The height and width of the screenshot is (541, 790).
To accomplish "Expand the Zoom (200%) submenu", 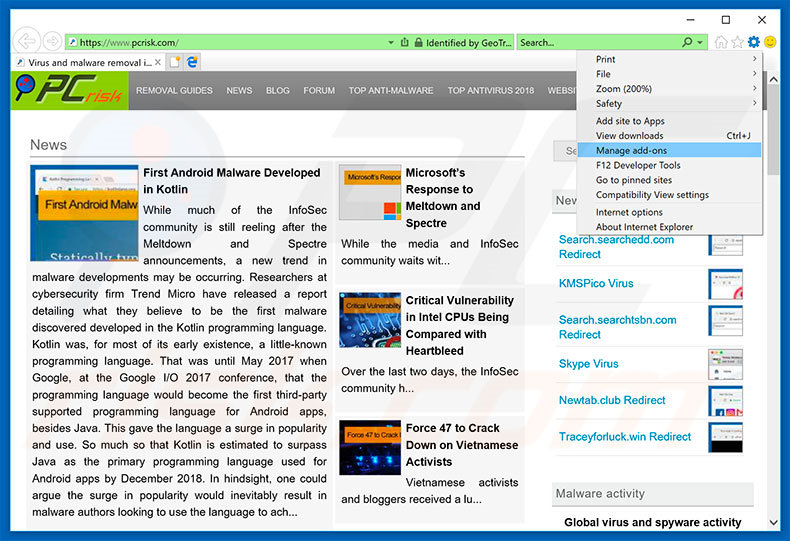I will [670, 89].
